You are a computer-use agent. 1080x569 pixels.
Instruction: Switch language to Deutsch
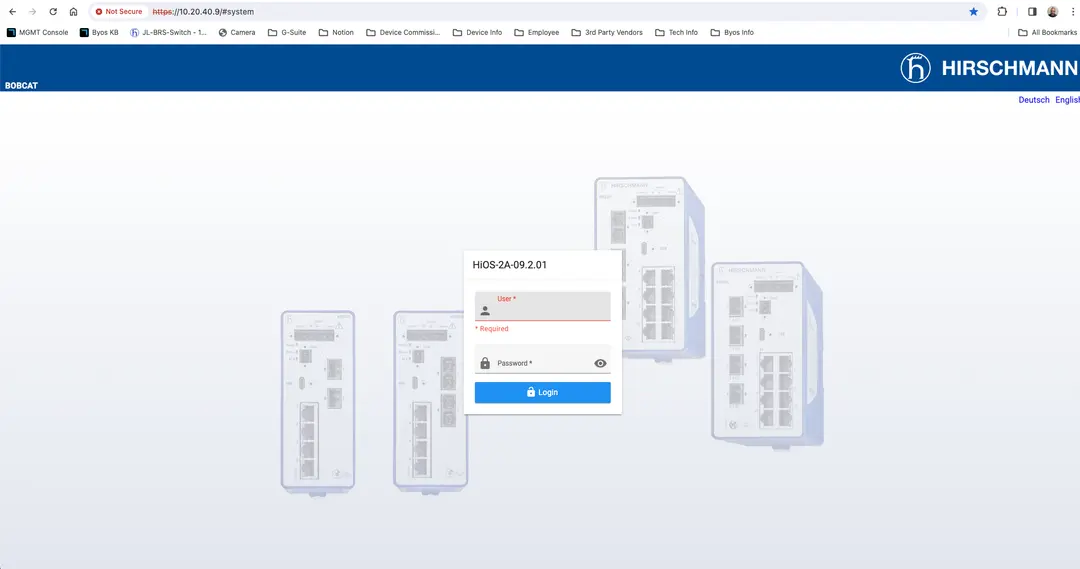coord(1034,100)
